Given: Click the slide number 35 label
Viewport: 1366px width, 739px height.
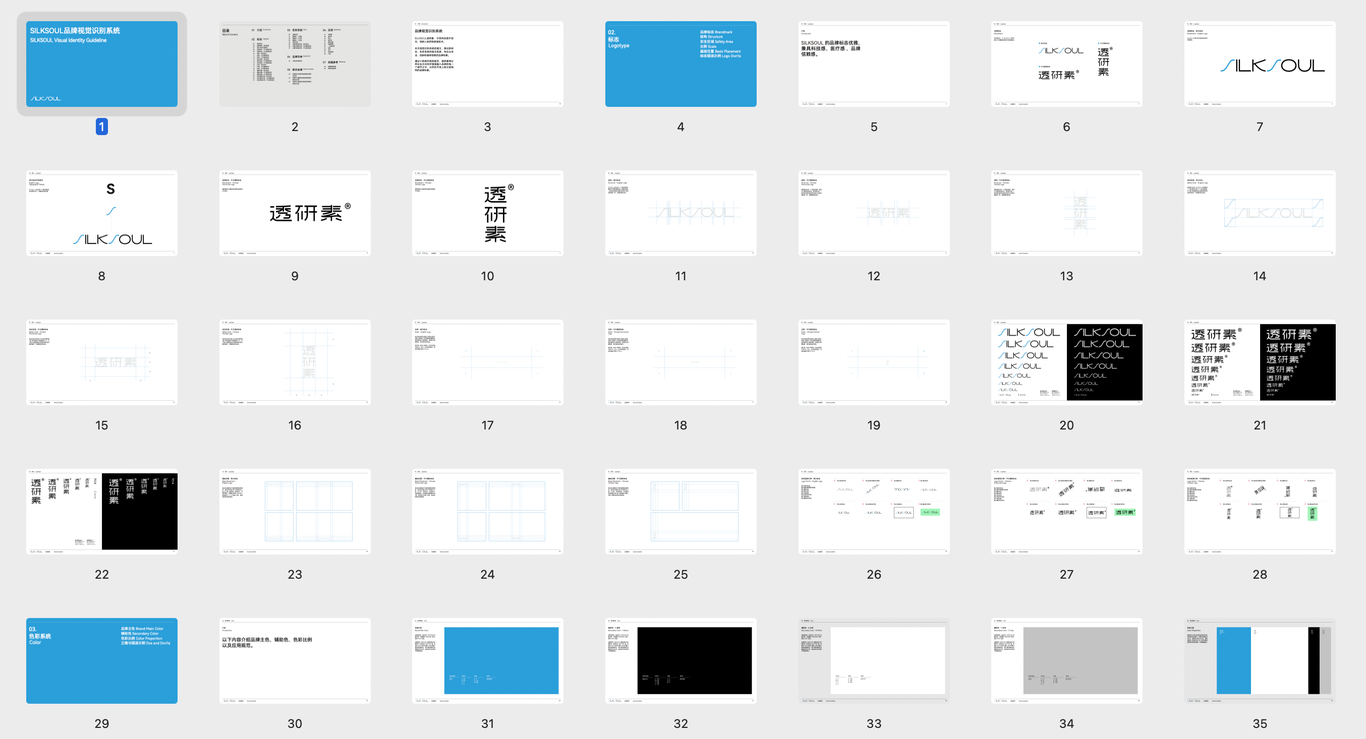Looking at the screenshot, I should (x=1260, y=723).
